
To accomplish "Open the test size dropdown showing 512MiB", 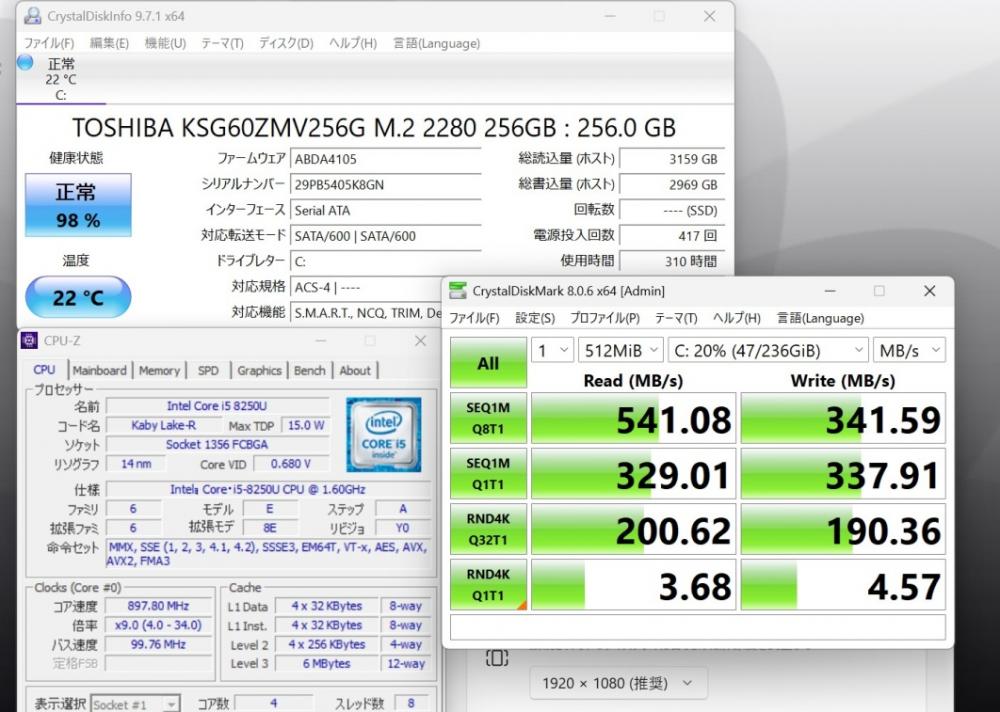I will (621, 350).
